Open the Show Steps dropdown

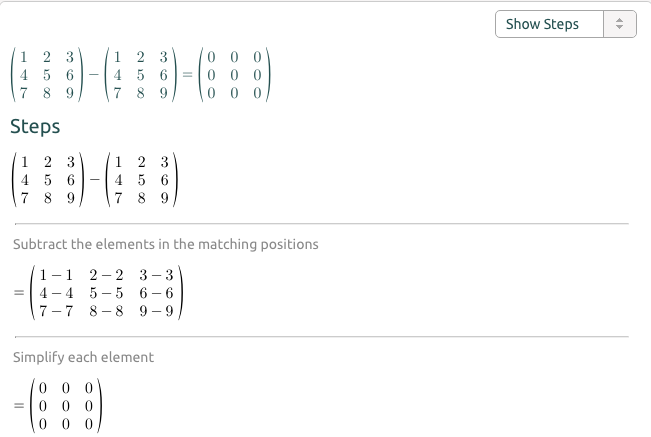(565, 24)
